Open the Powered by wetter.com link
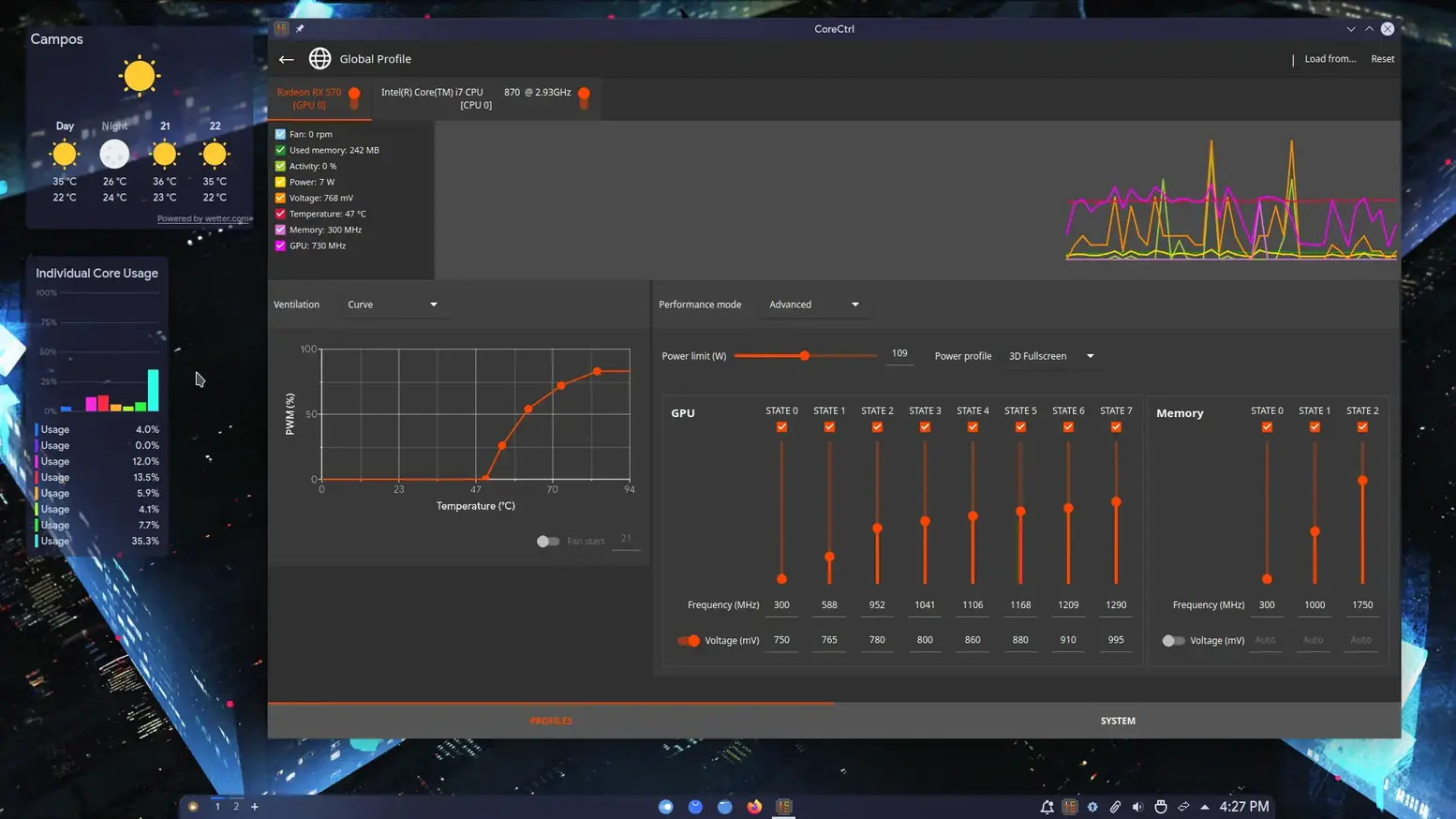Screen dimensions: 1456x819 coord(203,218)
